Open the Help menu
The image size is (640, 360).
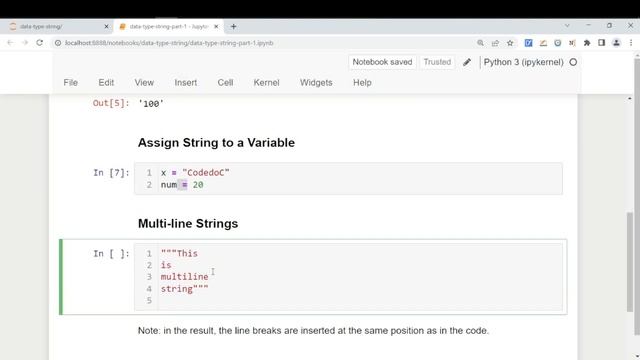362,82
